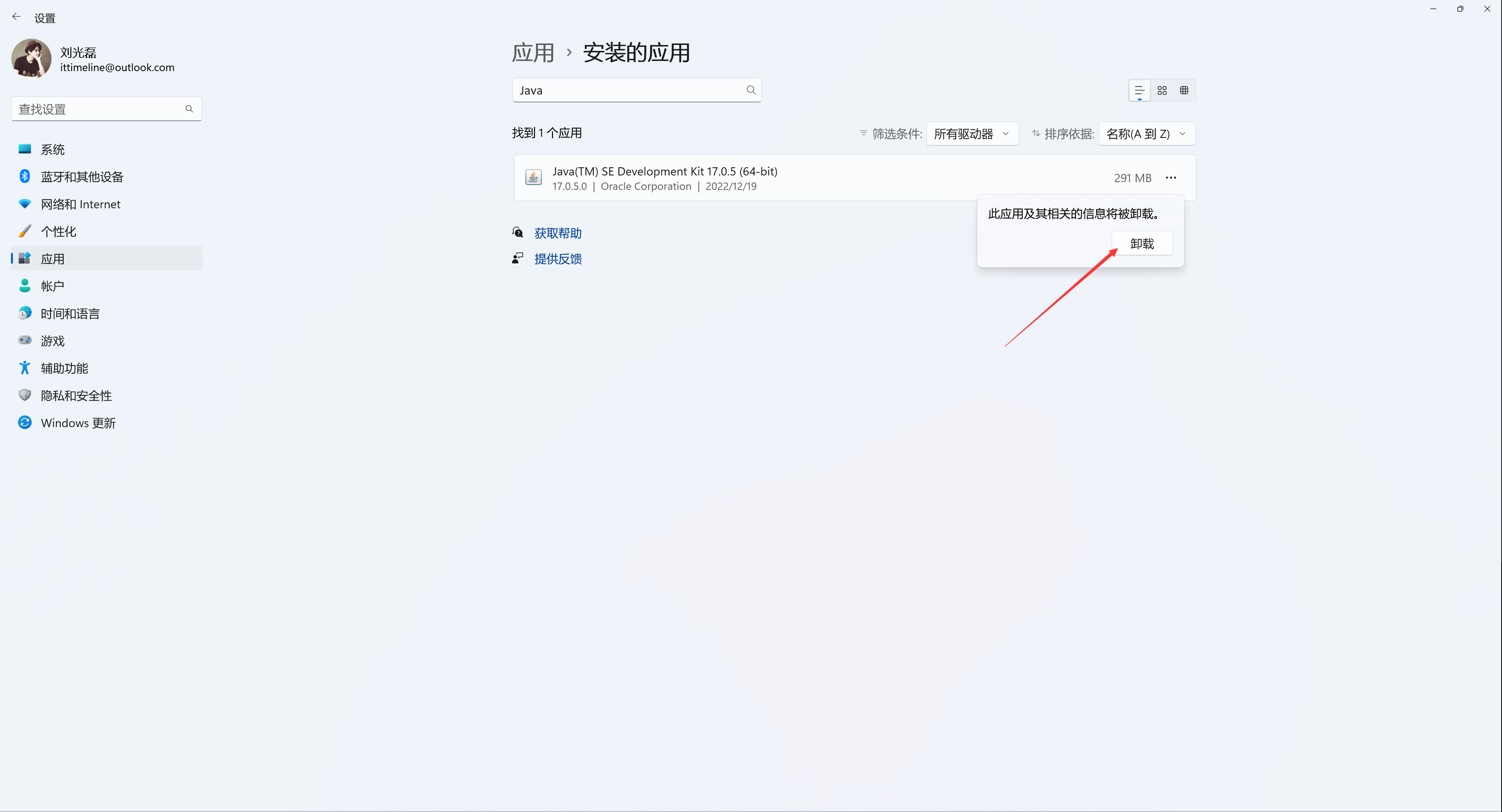Open the user profile avatar picture
The height and width of the screenshot is (812, 1502).
tap(32, 58)
